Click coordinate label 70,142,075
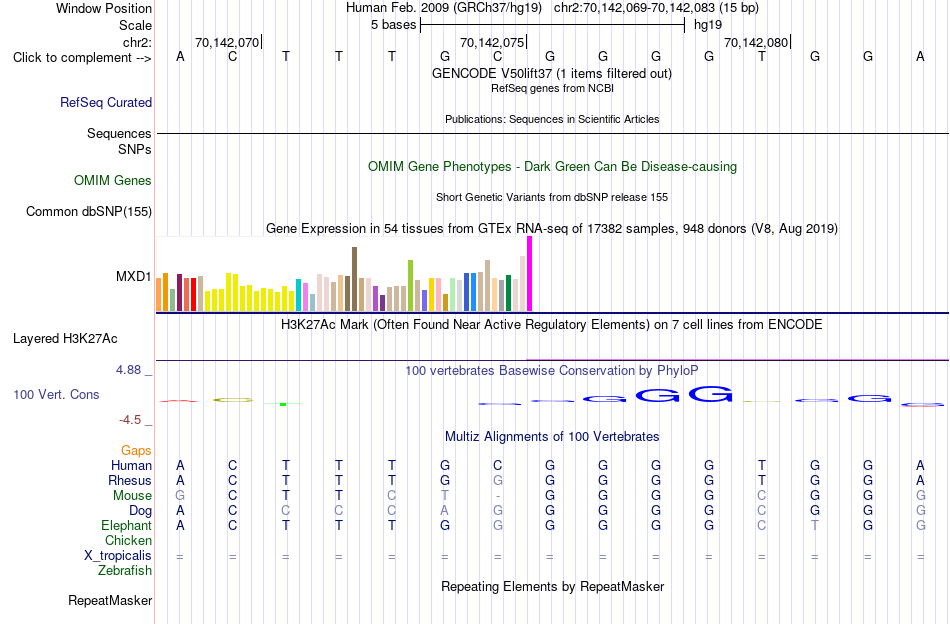 (491, 42)
